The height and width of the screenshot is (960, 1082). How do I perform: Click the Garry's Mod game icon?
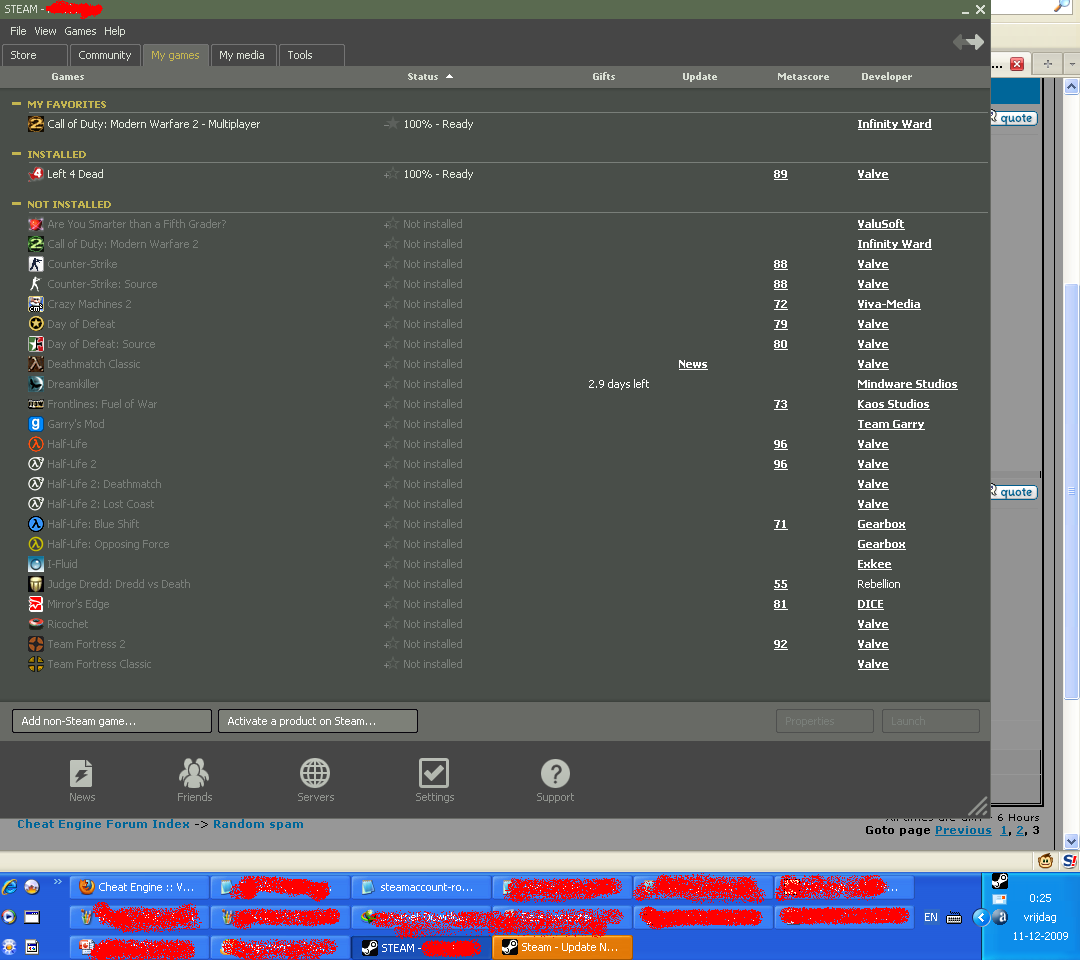pos(36,424)
